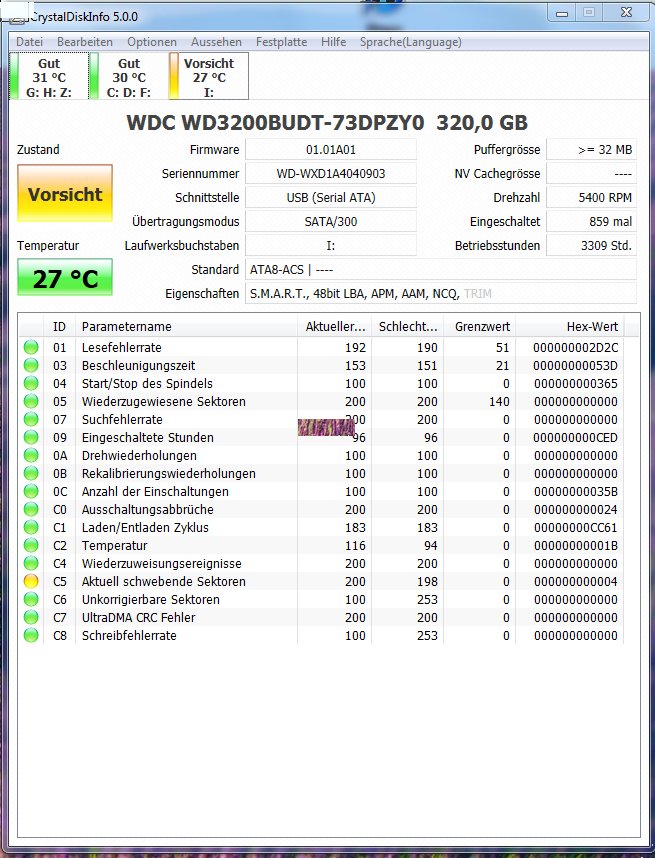
Task: Click the Firmware field 01.01A01
Action: 331,149
